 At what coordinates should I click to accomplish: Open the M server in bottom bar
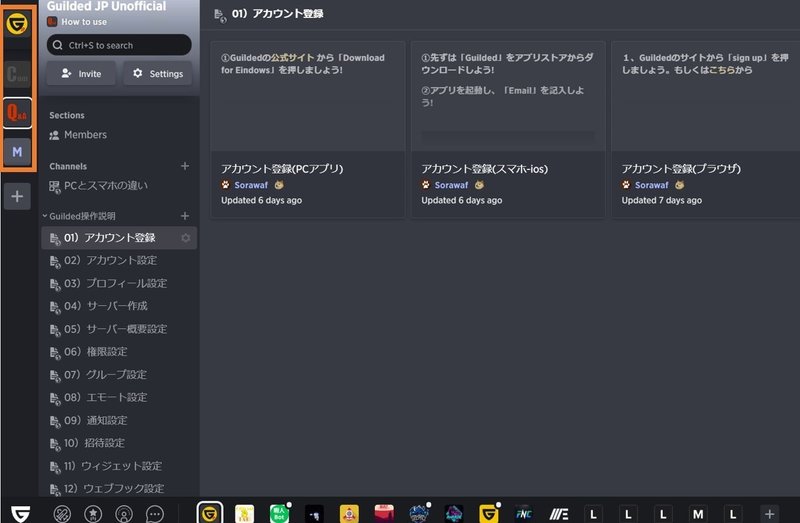[698, 513]
